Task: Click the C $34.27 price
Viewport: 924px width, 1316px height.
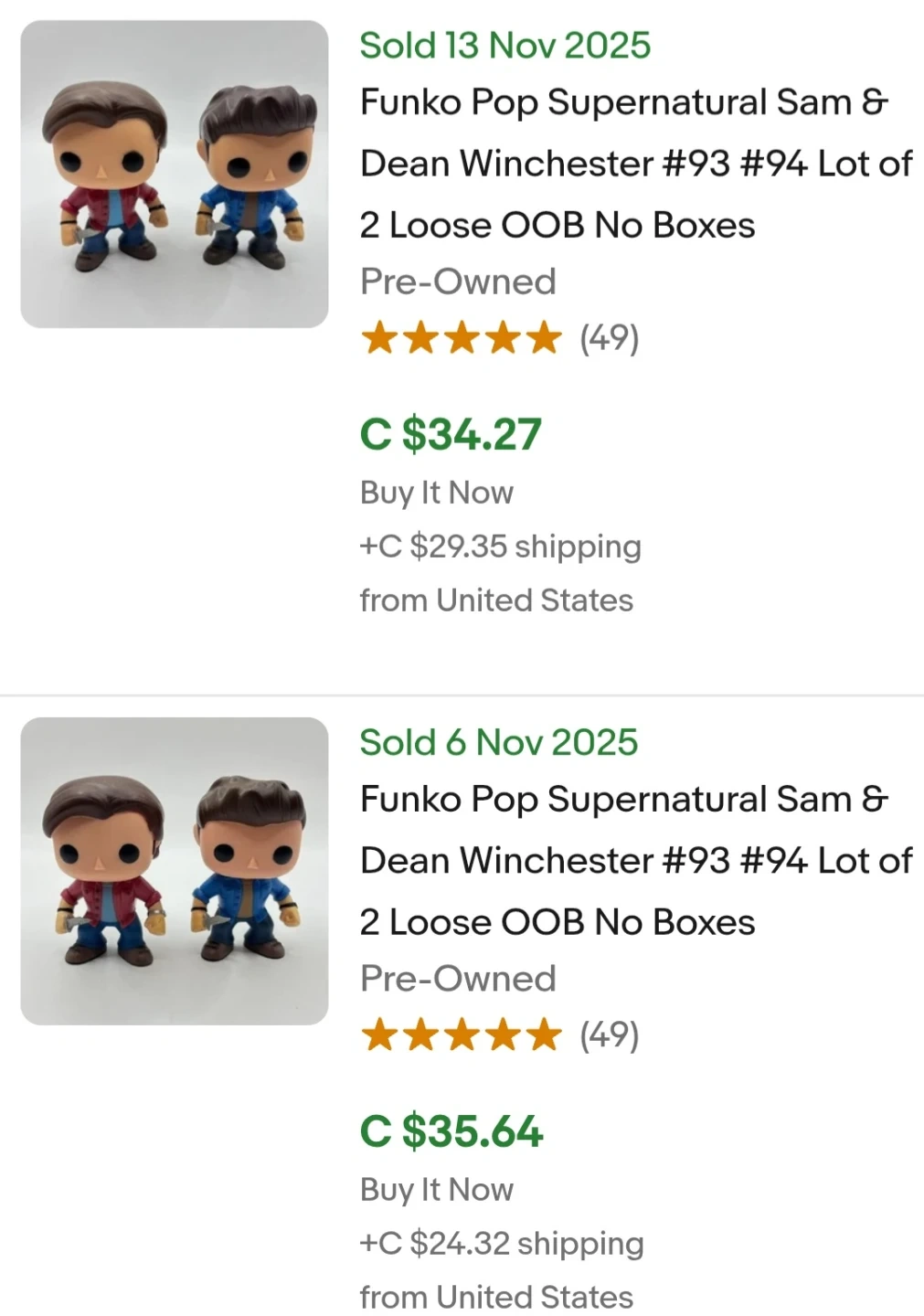Action: (x=451, y=434)
